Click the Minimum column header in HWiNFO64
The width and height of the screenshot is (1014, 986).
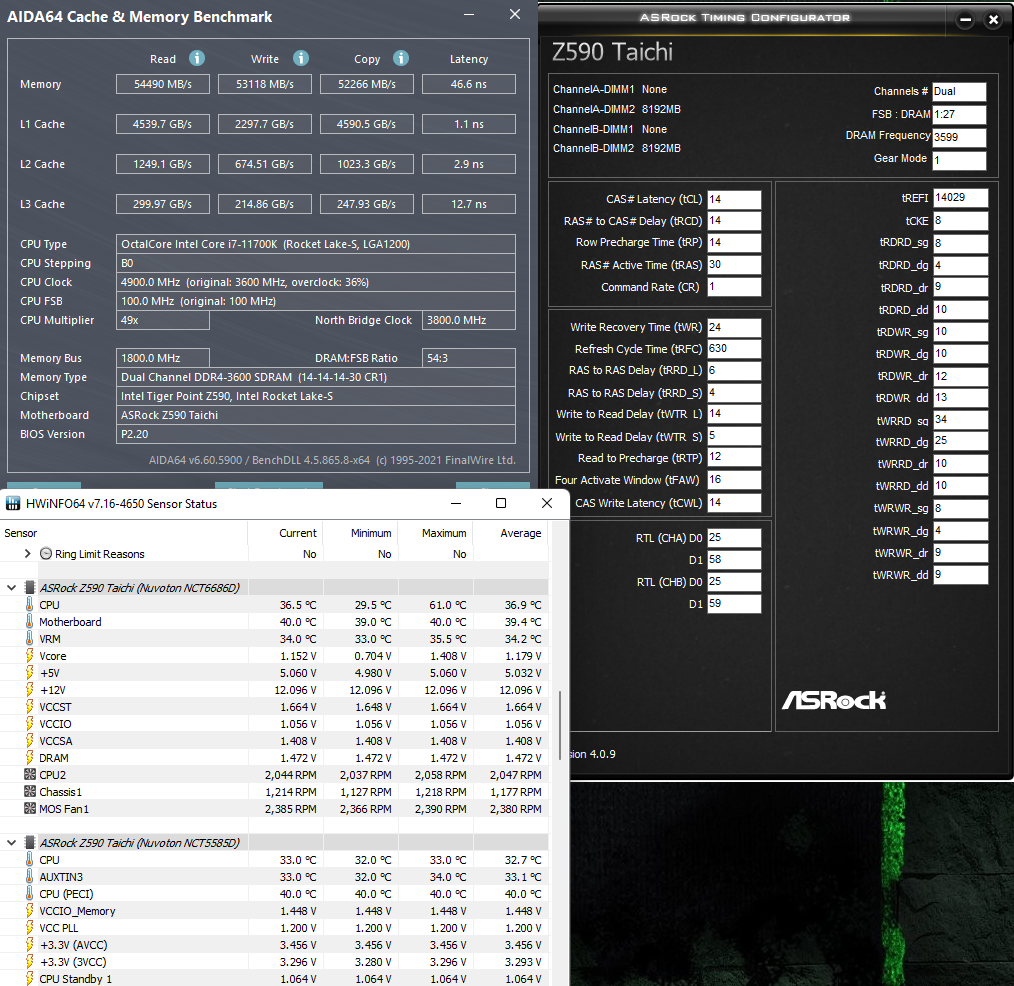tap(360, 533)
